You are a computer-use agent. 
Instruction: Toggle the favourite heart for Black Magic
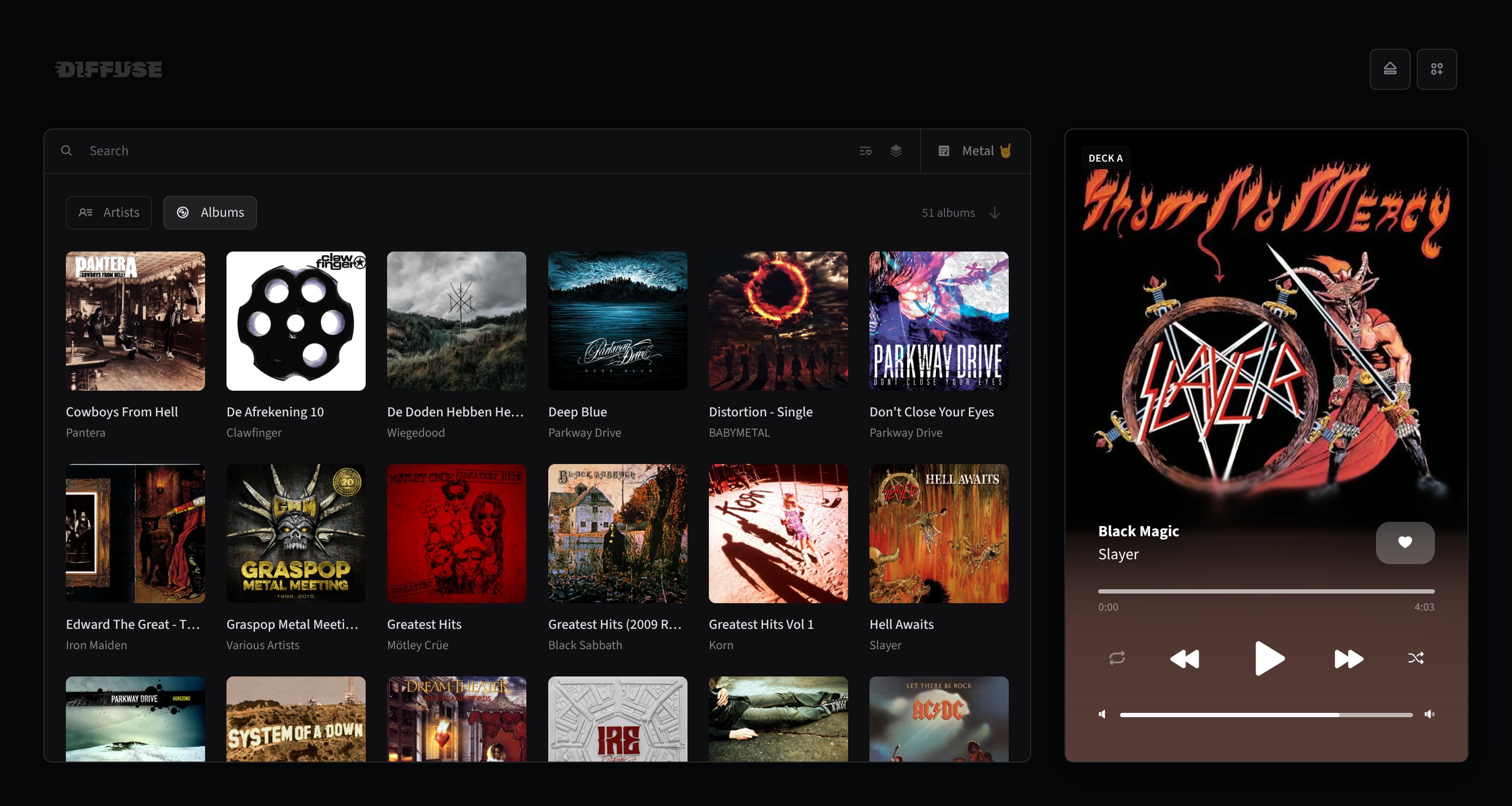point(1404,543)
